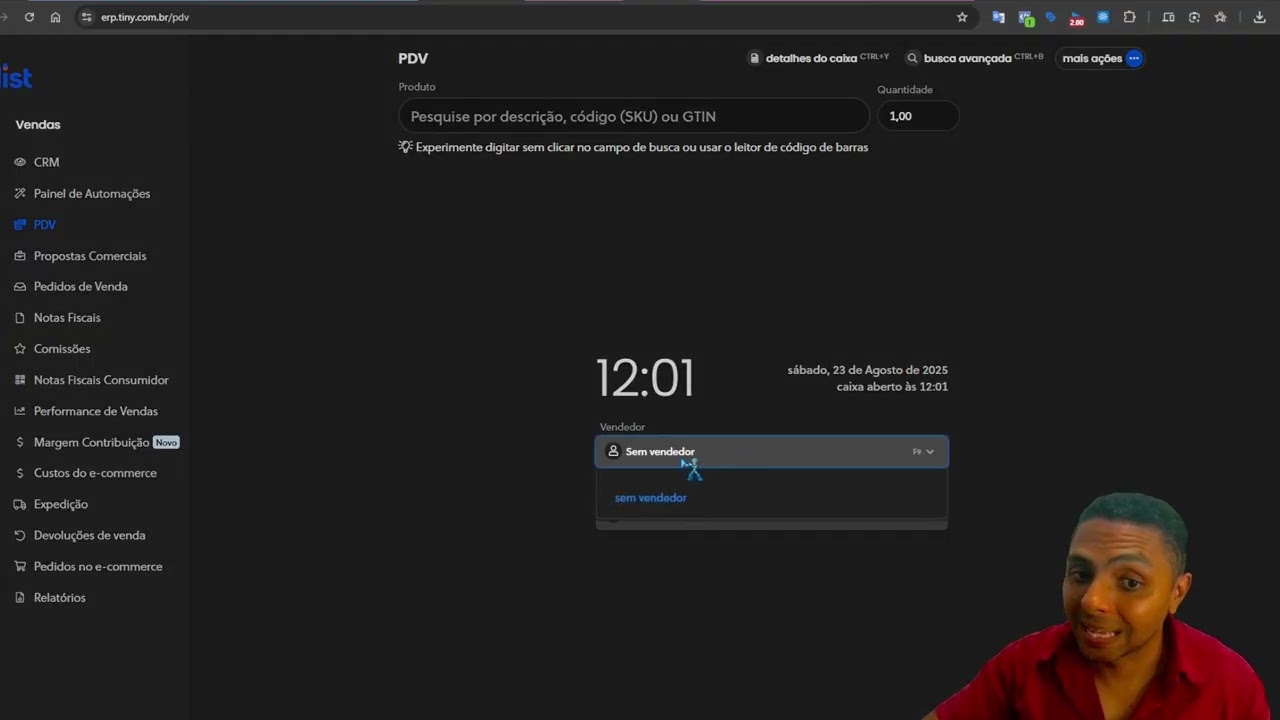This screenshot has width=1280, height=720.
Task: Click the wand icon for Painel de Automações
Action: pos(20,193)
